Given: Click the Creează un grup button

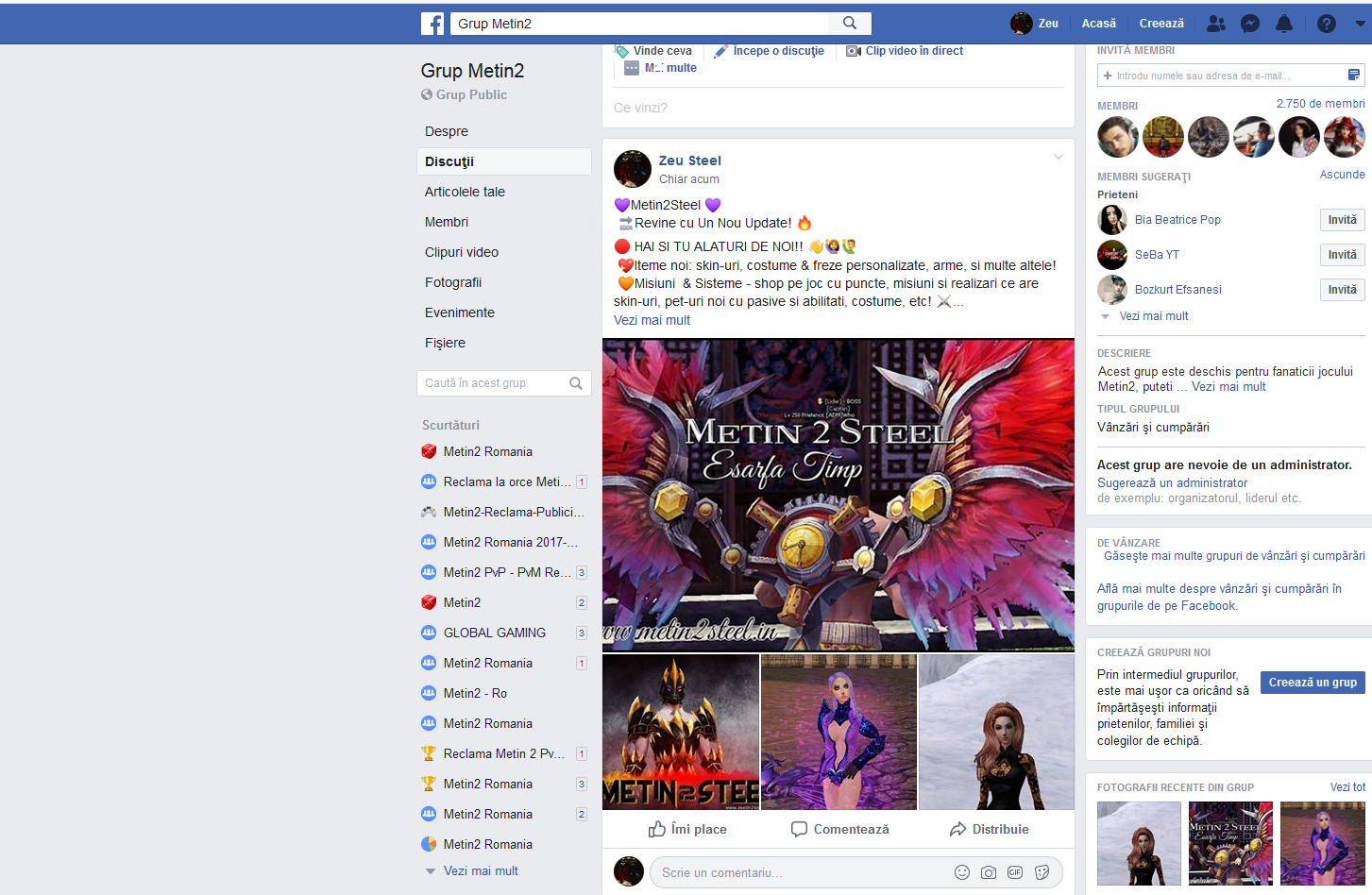Looking at the screenshot, I should point(1313,683).
